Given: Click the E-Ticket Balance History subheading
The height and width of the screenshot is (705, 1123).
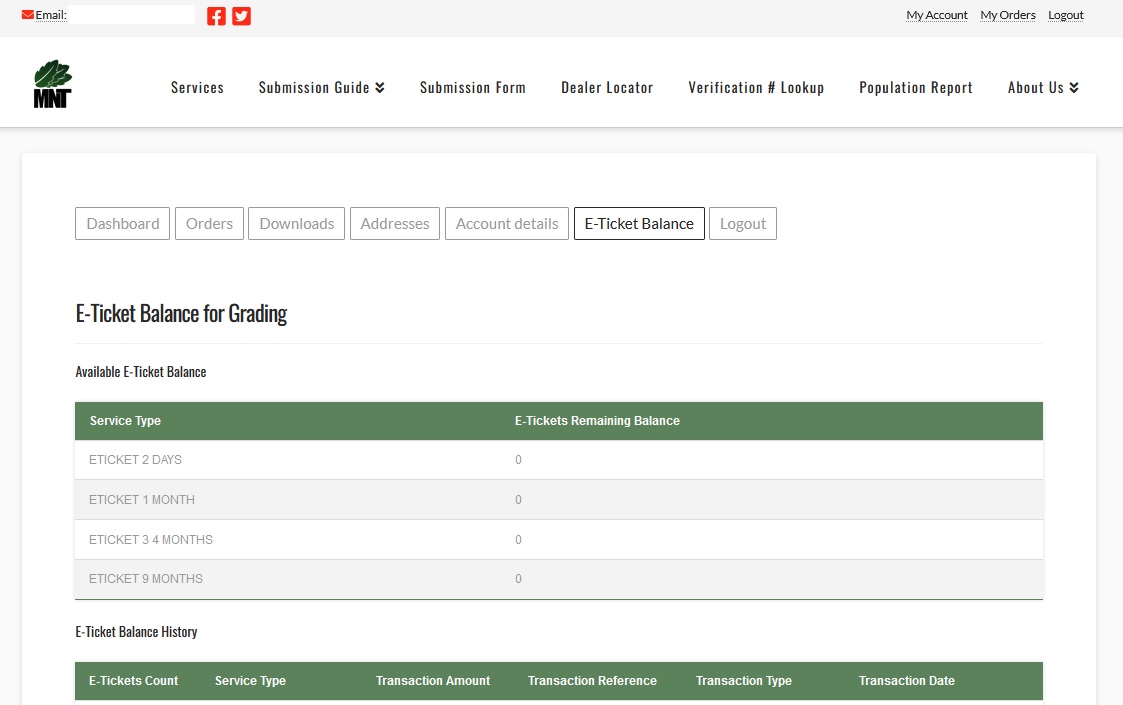Looking at the screenshot, I should coord(136,632).
